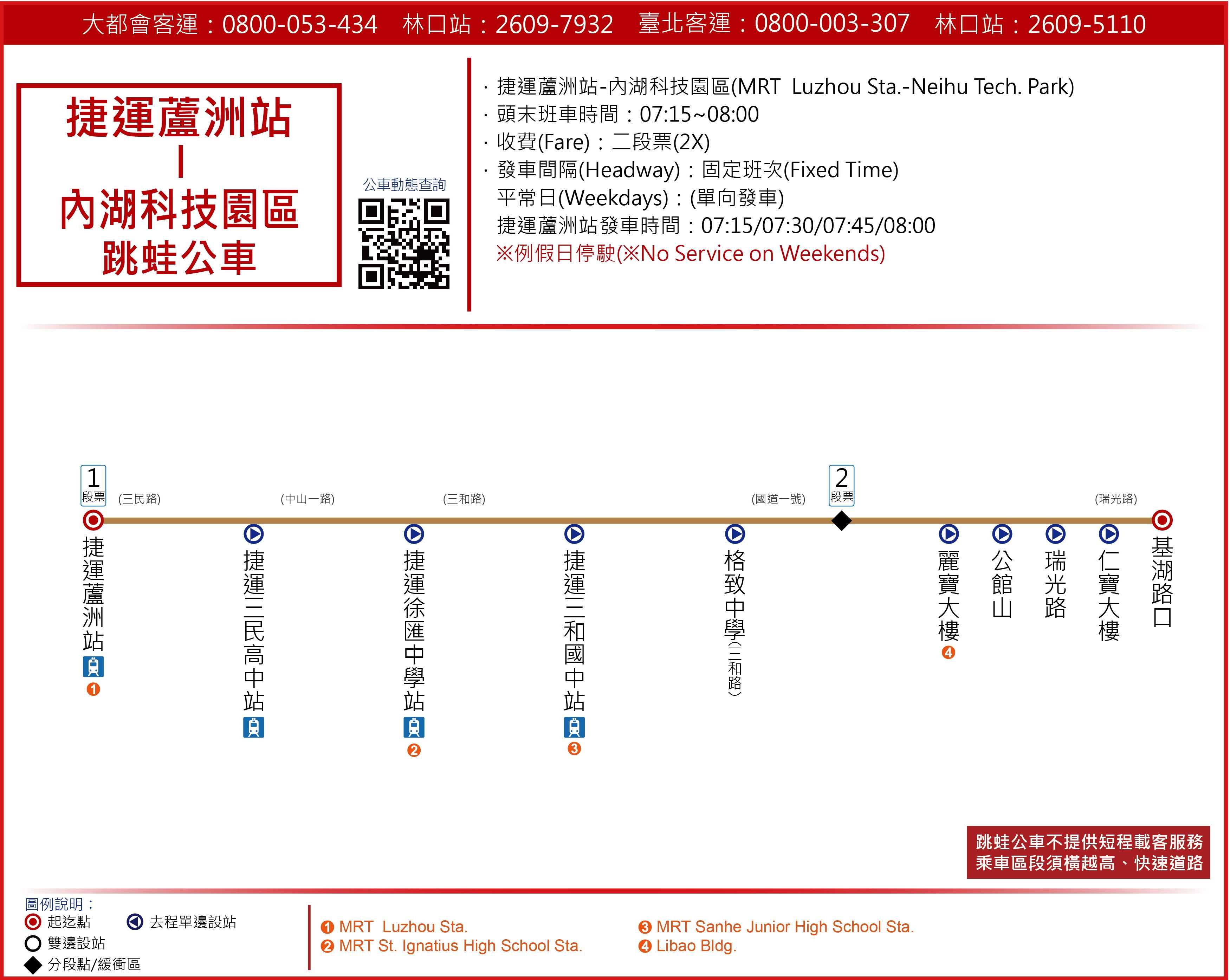Click the train icon under 捷運徐匯中學站
Viewport: 1230px width, 980px height.
pyautogui.click(x=414, y=727)
